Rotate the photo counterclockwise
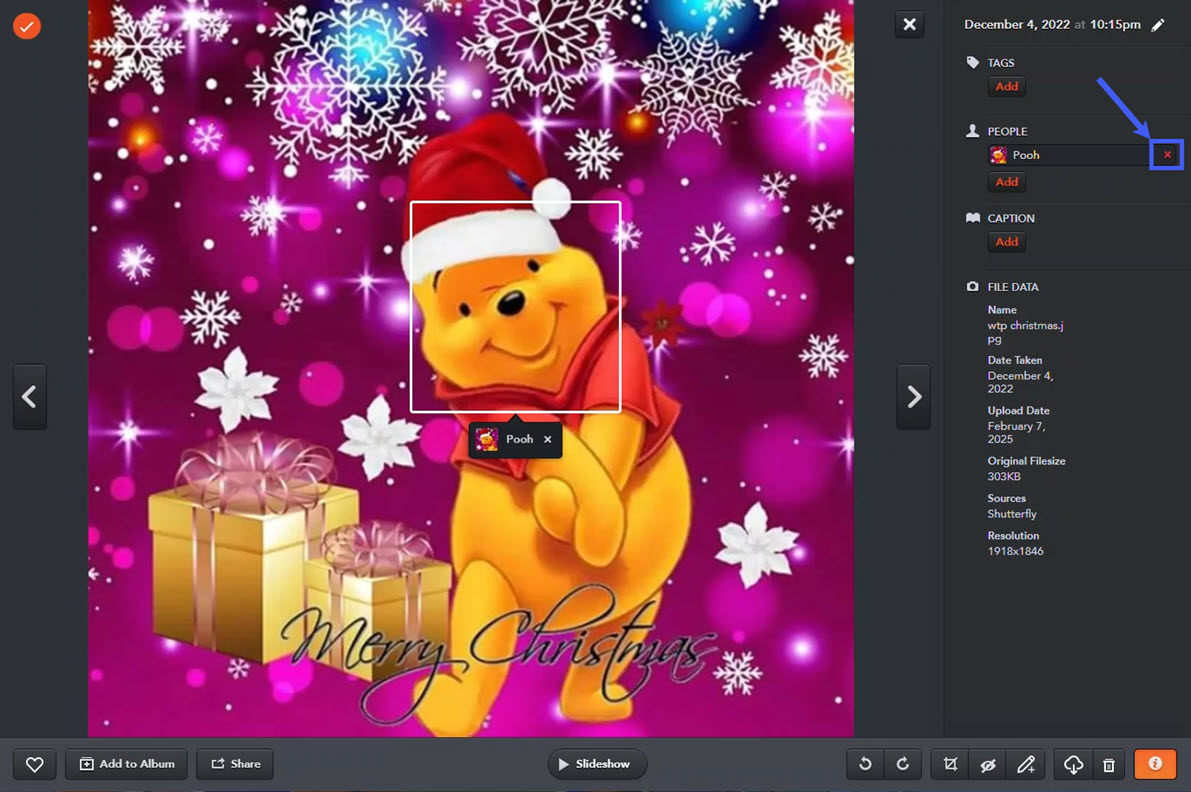Screen dimensions: 1191x792 (x=864, y=764)
